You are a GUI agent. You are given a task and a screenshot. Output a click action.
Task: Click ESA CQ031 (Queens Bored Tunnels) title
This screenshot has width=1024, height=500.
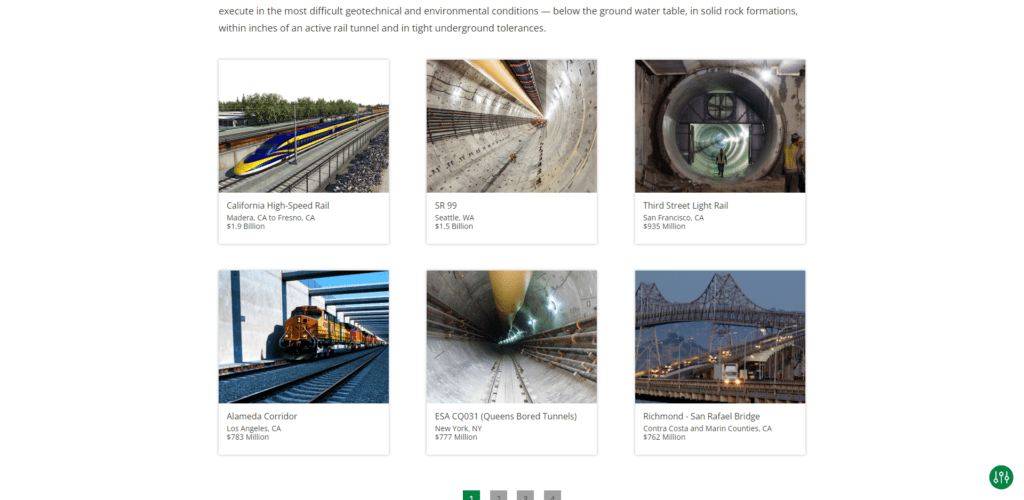tap(505, 416)
